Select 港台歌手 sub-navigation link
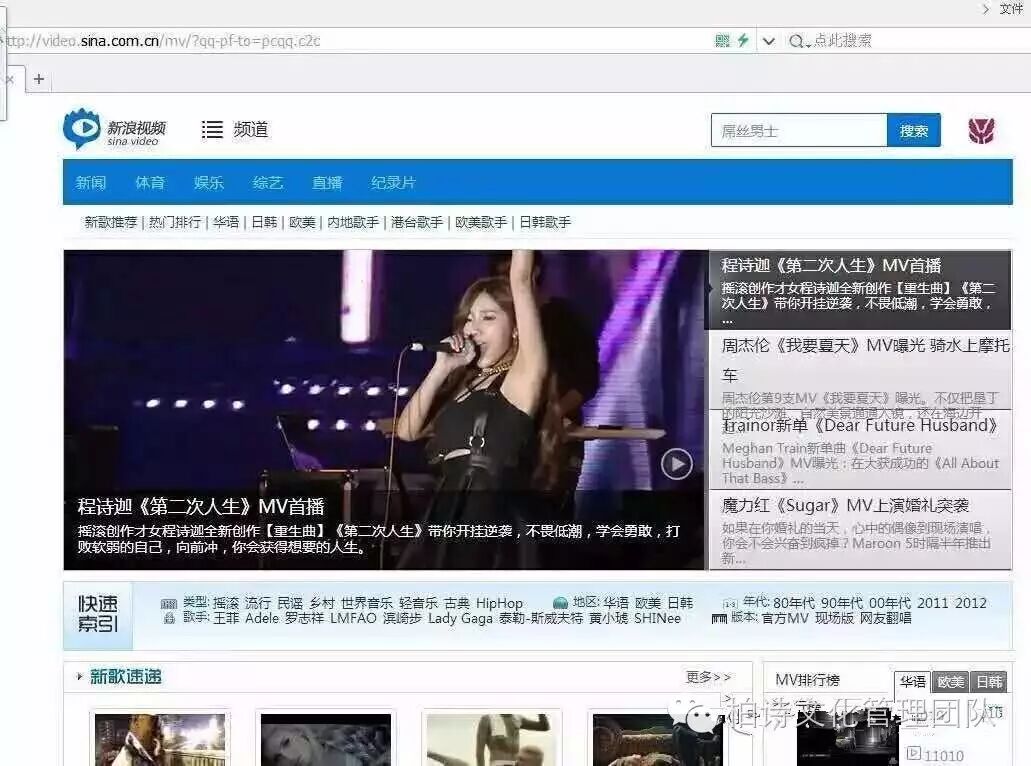The width and height of the screenshot is (1031, 766). (417, 222)
